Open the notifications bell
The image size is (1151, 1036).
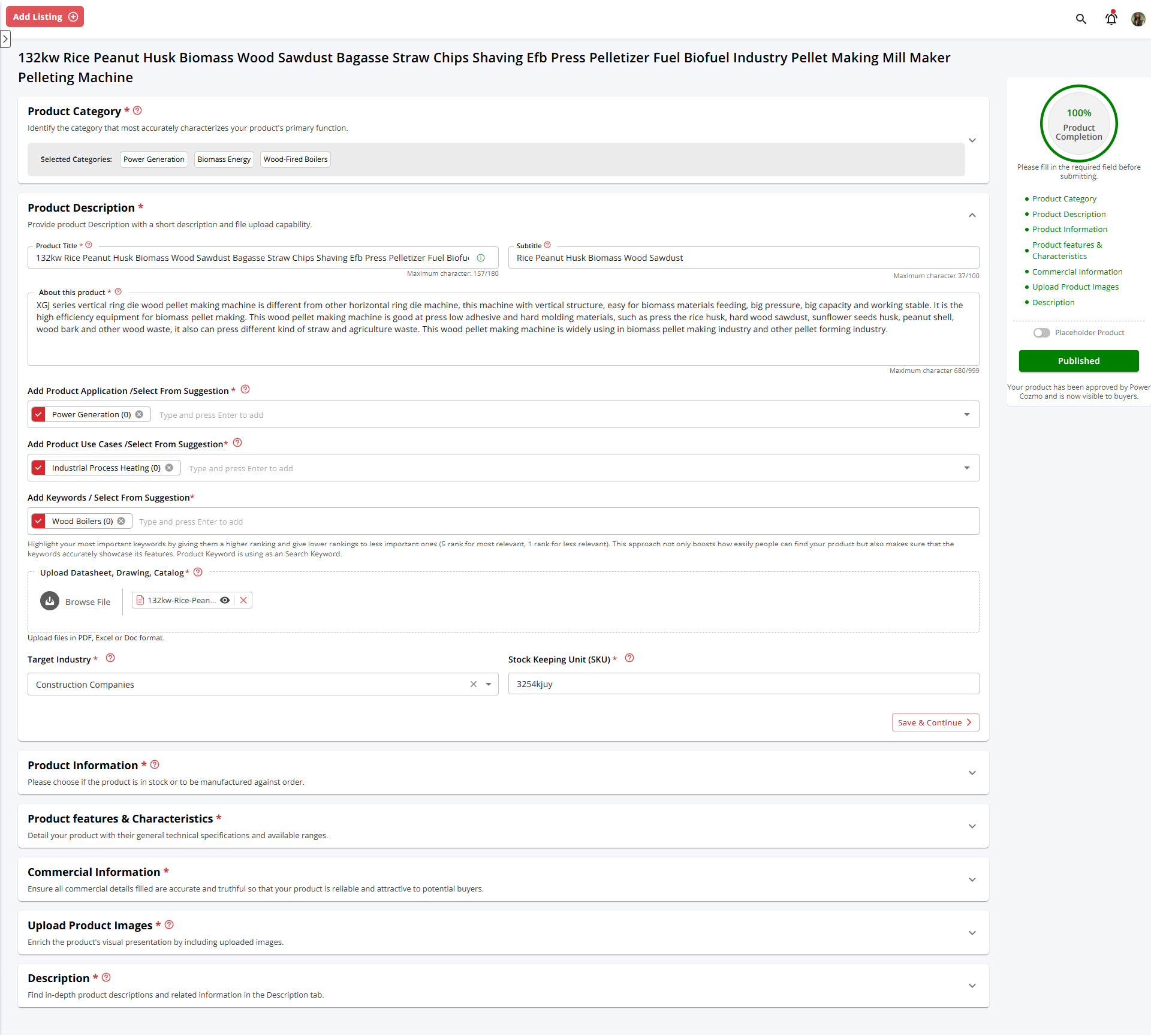coord(1111,19)
